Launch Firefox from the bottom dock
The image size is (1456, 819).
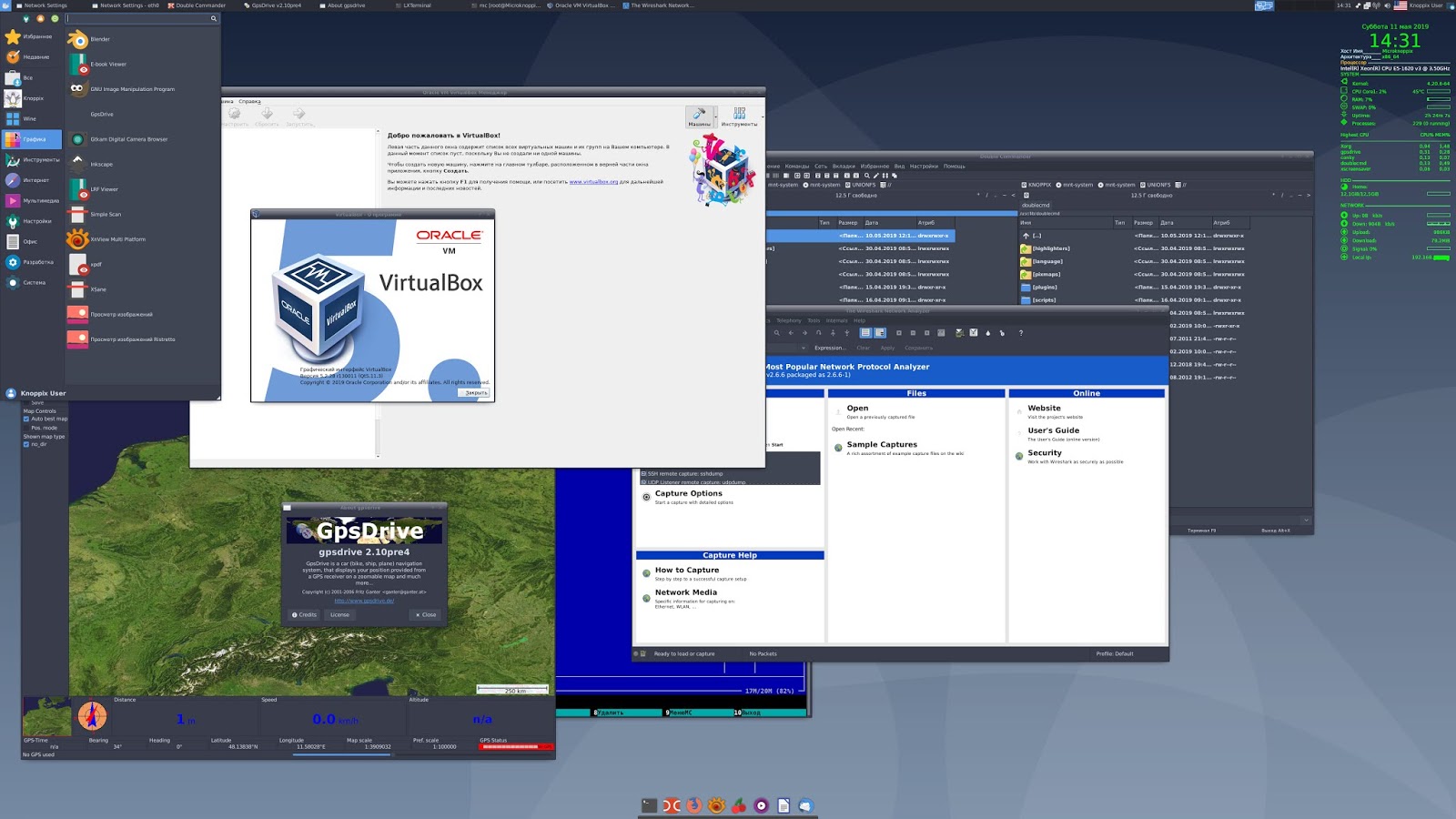[694, 805]
